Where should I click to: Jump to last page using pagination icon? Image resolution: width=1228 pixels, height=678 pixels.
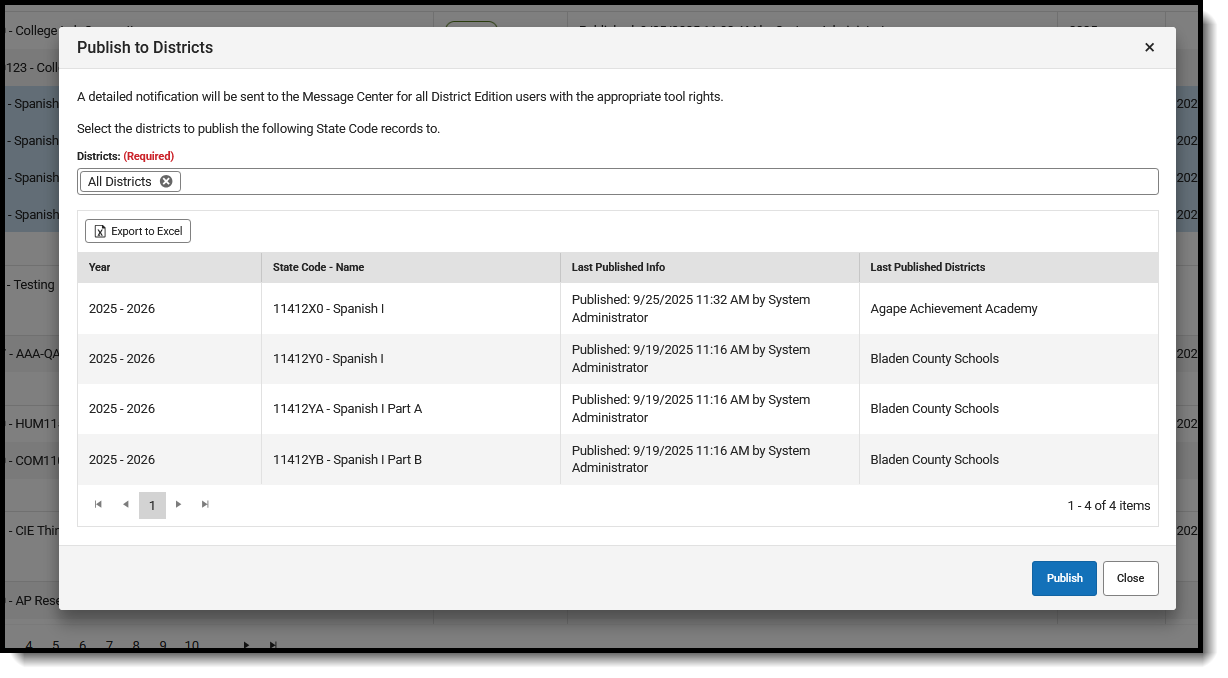[205, 505]
